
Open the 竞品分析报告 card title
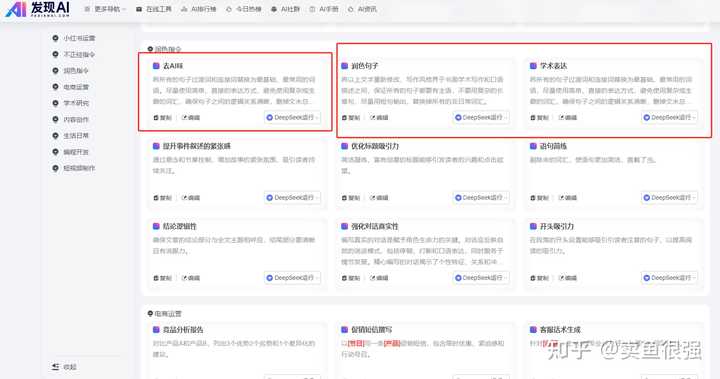click(x=183, y=330)
